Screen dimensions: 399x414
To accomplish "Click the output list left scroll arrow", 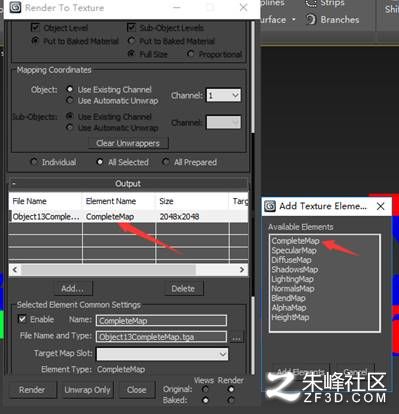I will pyautogui.click(x=15, y=270).
